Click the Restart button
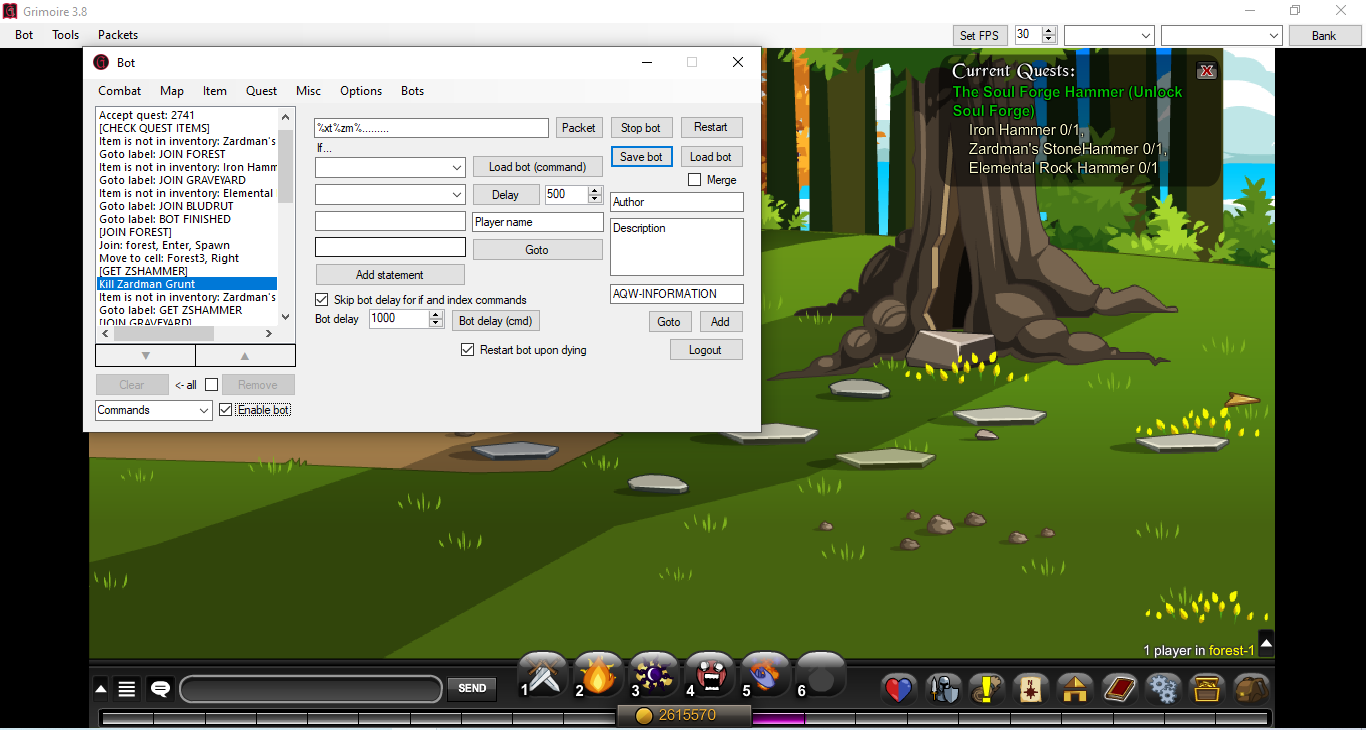 click(x=711, y=128)
